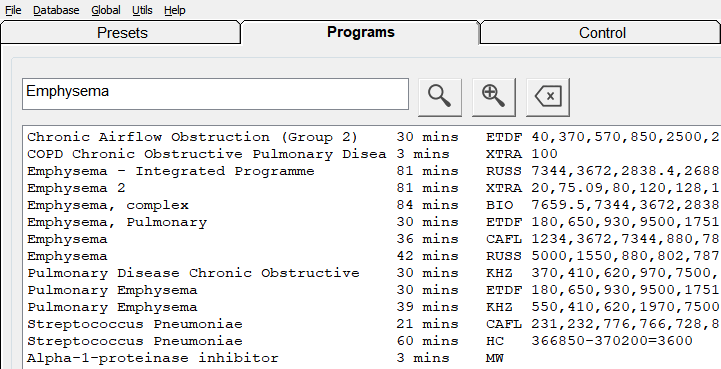Click the 84 mins duration cell

pos(428,205)
